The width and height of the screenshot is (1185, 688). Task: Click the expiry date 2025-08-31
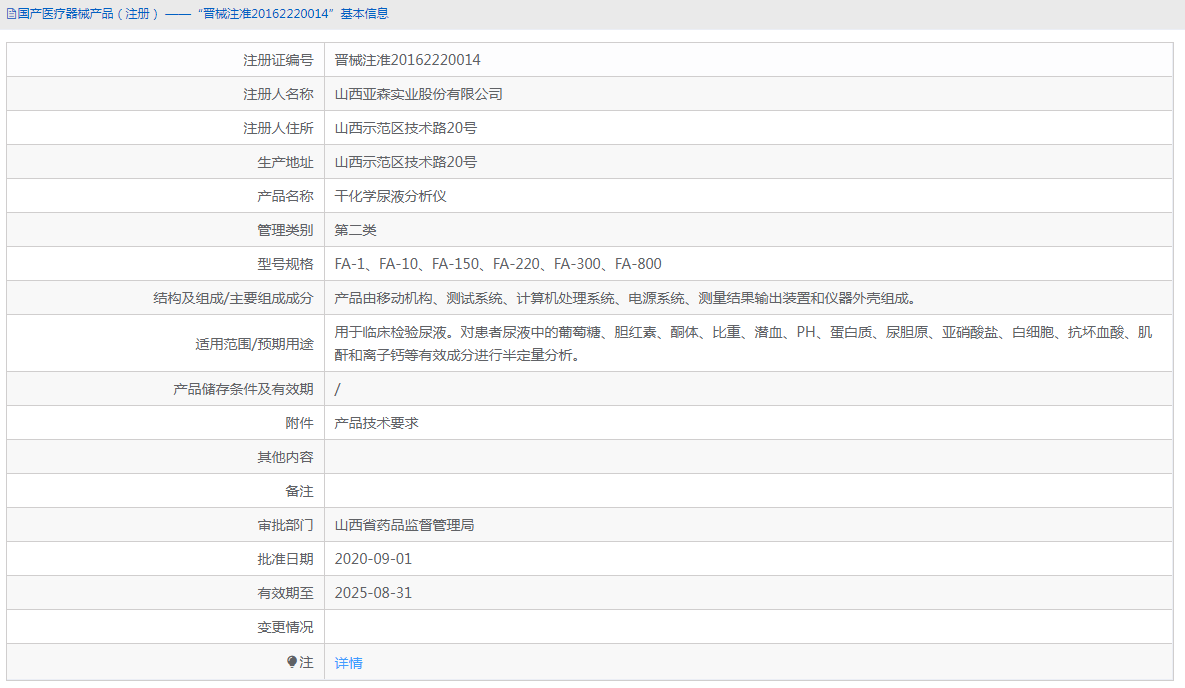374,592
